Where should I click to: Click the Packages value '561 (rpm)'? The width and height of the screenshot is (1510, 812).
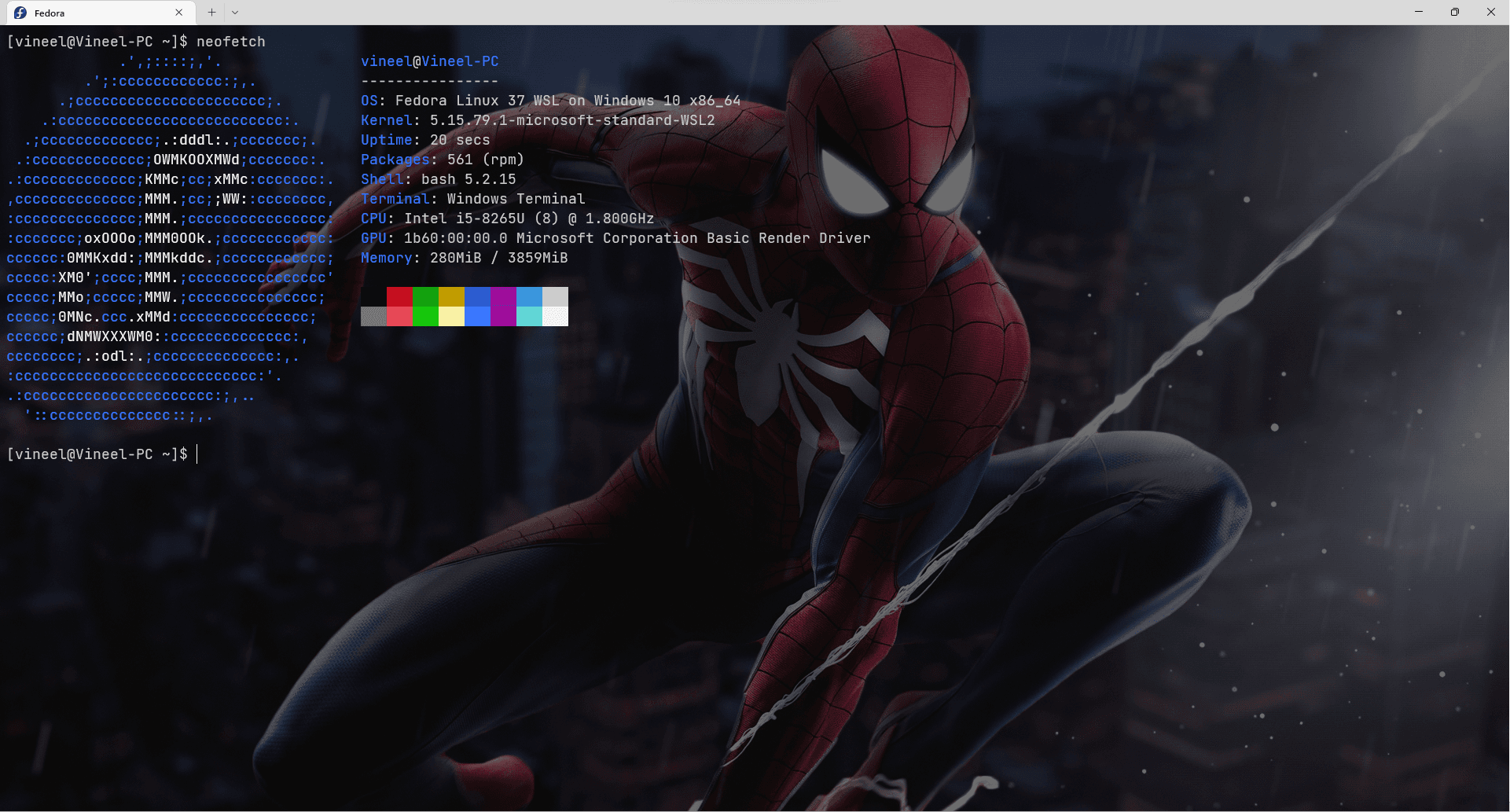click(x=486, y=160)
